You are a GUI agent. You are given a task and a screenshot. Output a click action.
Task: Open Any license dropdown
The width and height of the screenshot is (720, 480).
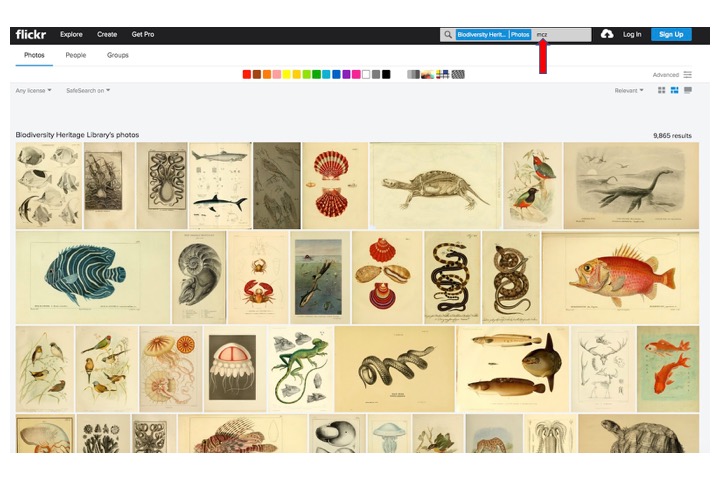pyautogui.click(x=33, y=90)
